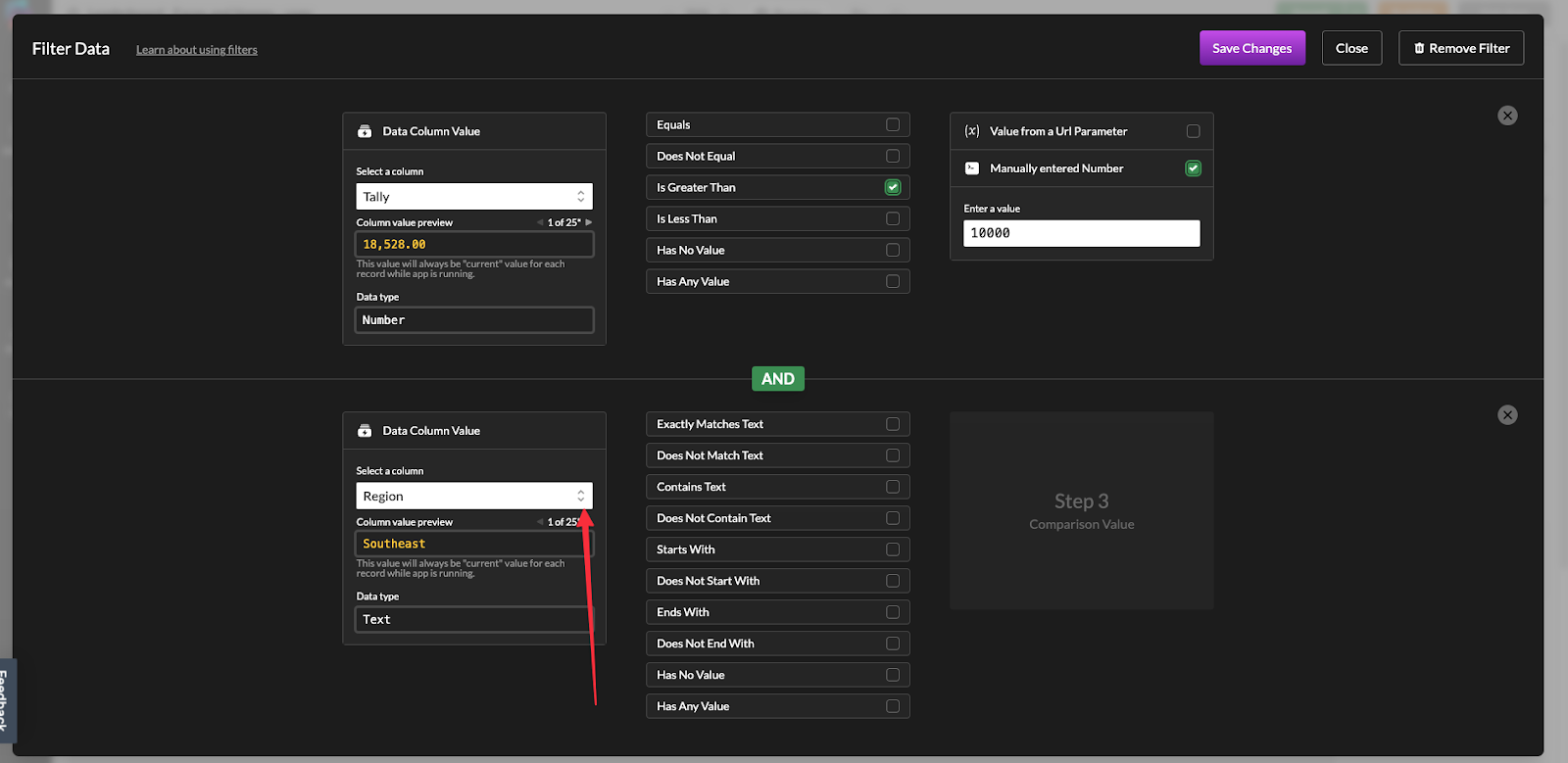Viewport: 1568px width, 763px height.
Task: Check Has No Value for Tally
Action: coord(893,250)
